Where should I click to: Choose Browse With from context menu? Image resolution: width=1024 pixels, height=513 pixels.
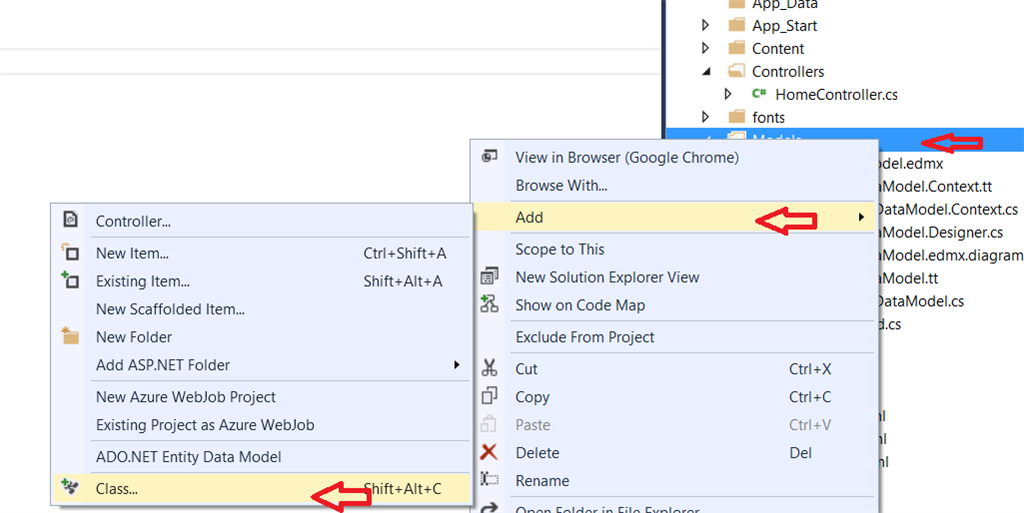[x=561, y=185]
